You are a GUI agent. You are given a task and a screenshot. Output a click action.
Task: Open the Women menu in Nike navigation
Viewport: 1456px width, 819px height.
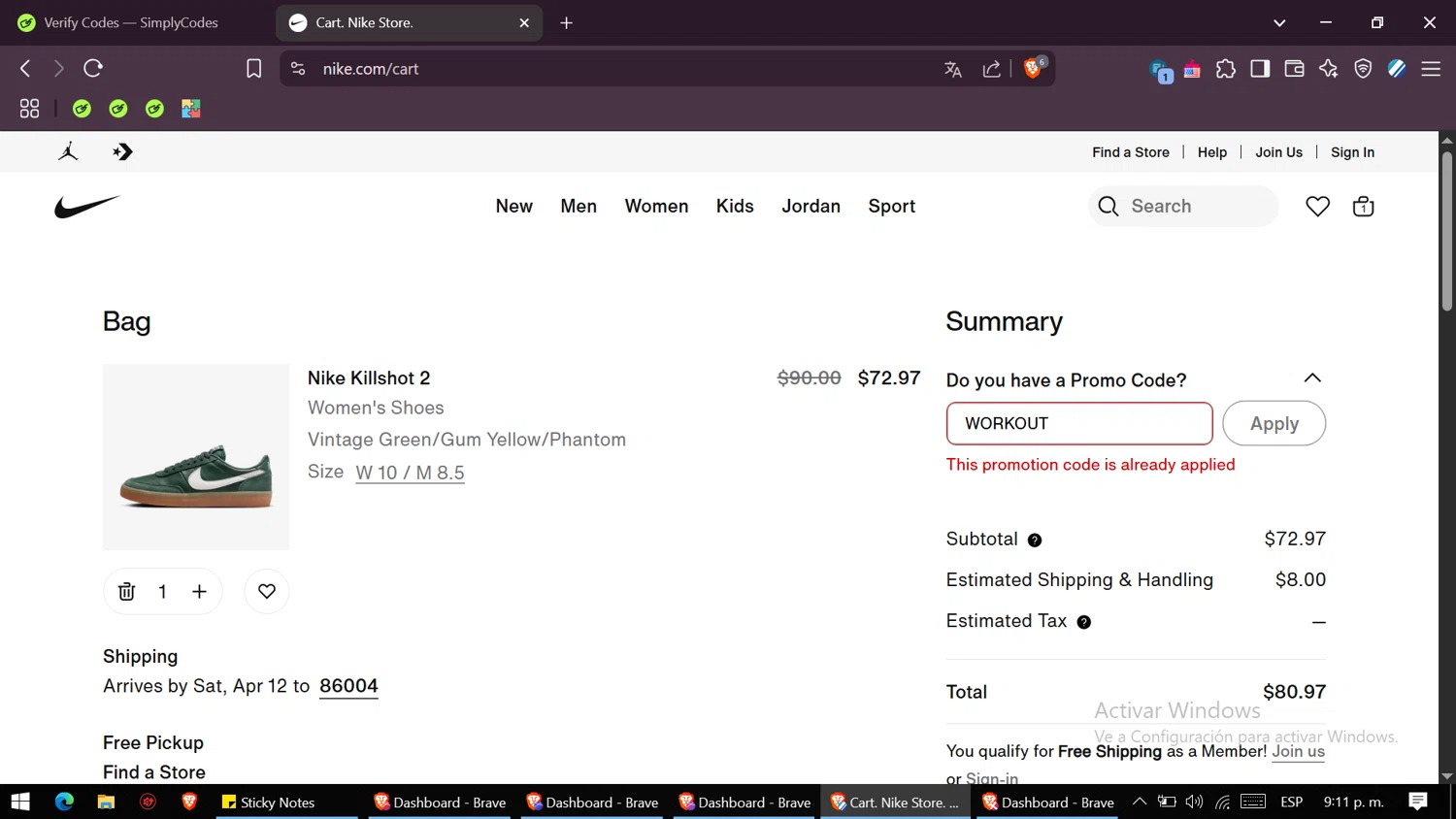click(x=657, y=207)
